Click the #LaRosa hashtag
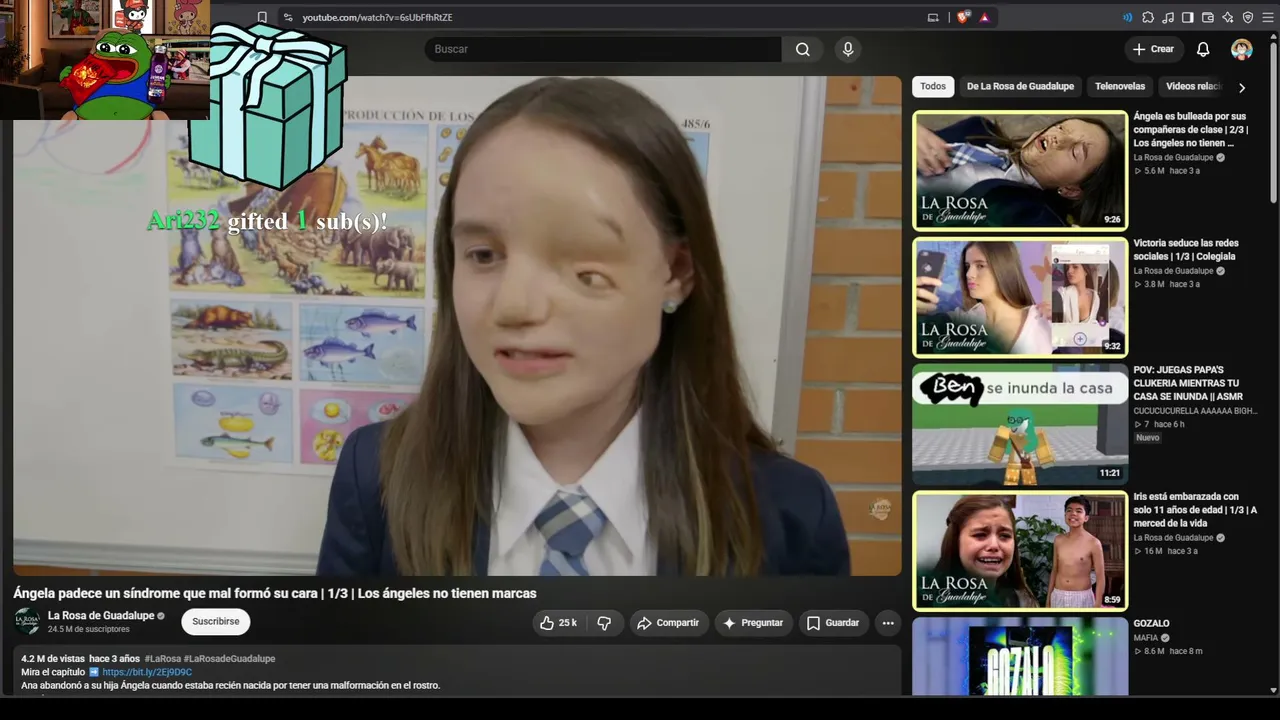 coord(163,659)
